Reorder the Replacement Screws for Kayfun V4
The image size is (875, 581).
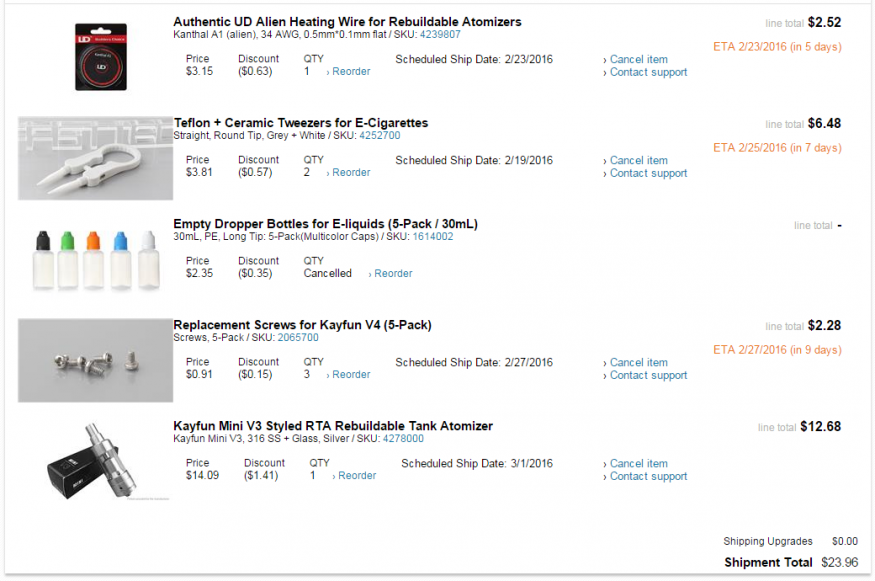click(x=351, y=374)
